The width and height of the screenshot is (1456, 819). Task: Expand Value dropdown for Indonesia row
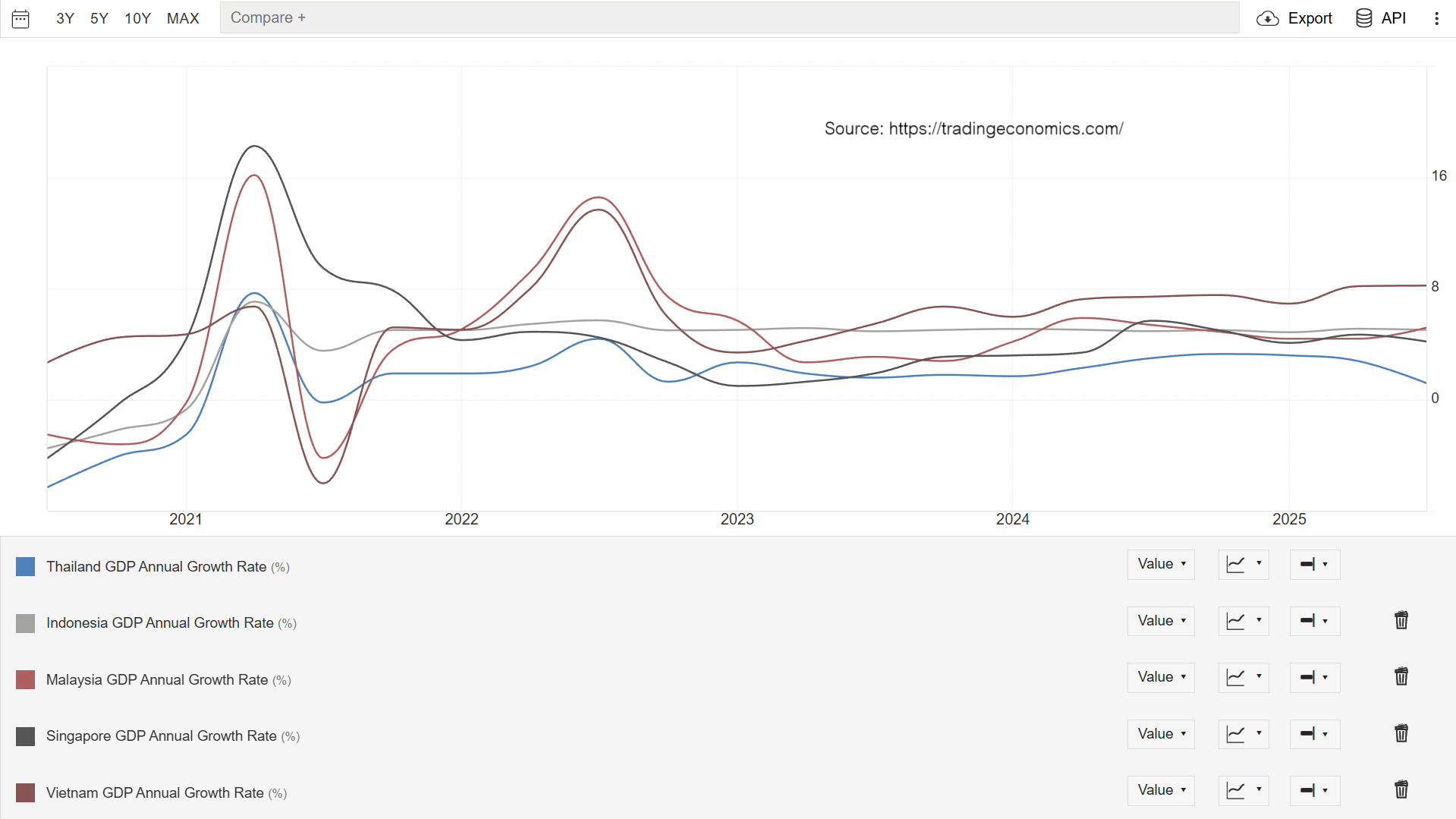(x=1160, y=621)
